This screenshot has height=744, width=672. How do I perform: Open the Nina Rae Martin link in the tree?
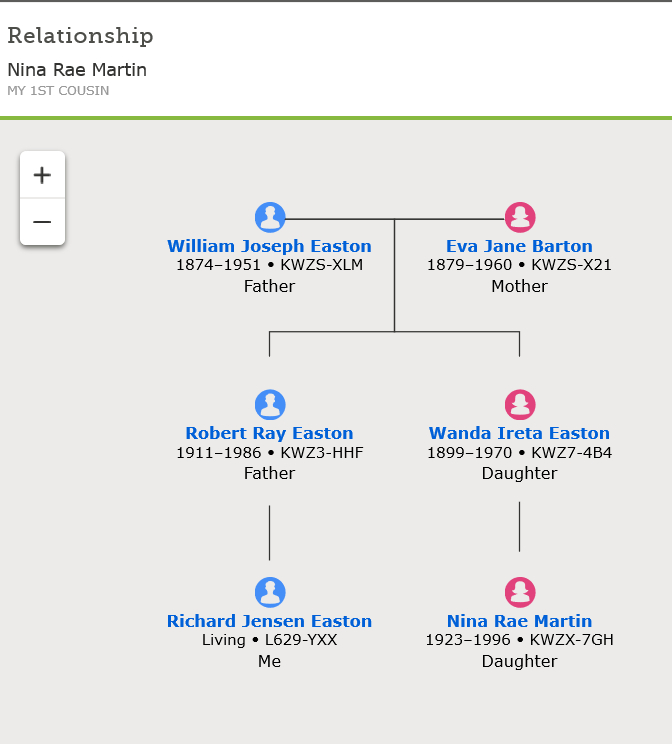(519, 621)
